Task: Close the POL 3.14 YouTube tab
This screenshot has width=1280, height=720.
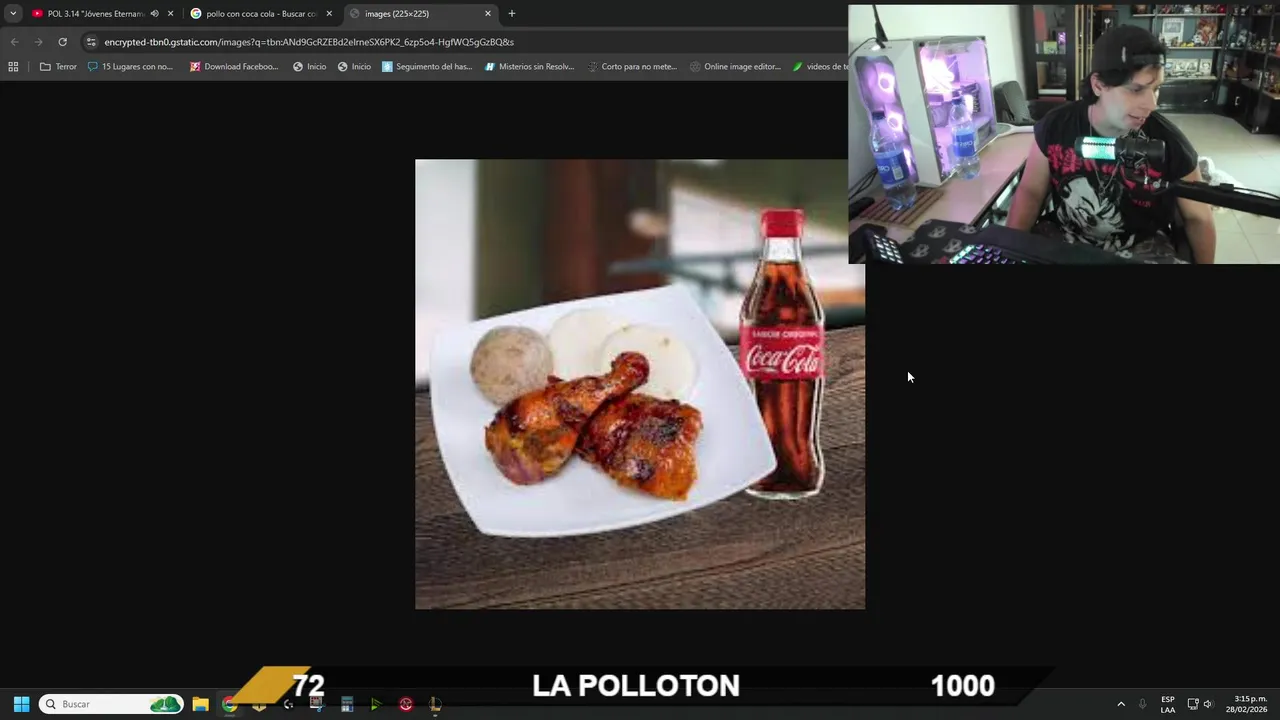Action: [170, 14]
